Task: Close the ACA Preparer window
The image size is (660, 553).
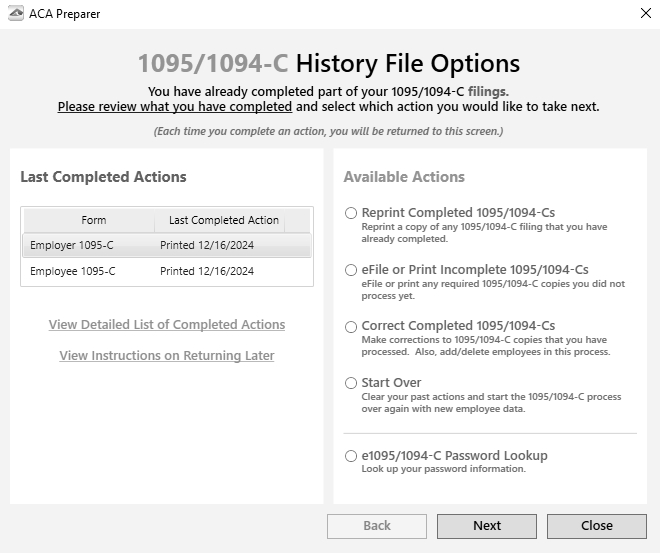Action: point(646,13)
